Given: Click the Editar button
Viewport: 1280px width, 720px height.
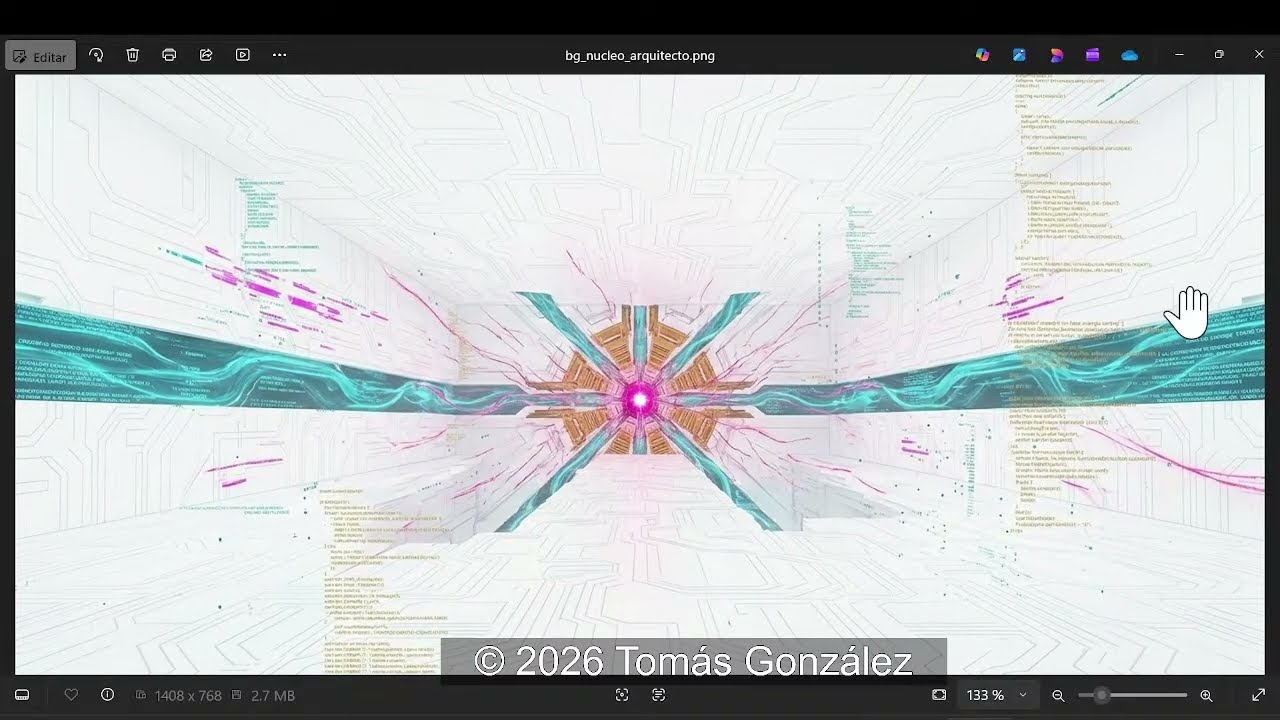Looking at the screenshot, I should [x=40, y=56].
